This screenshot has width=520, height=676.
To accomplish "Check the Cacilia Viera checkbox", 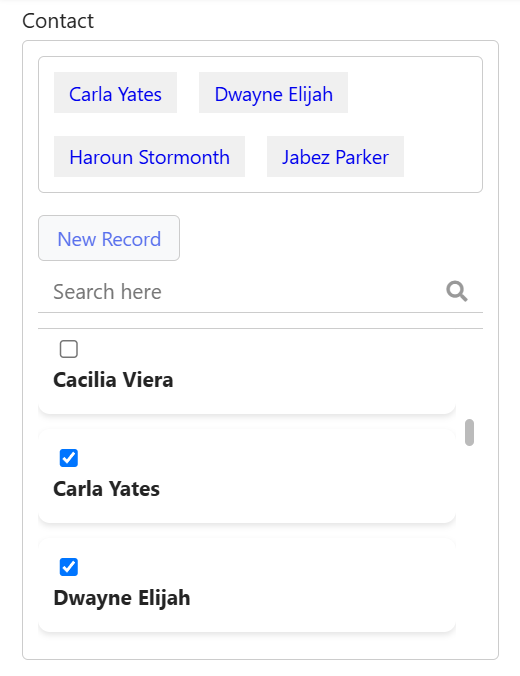I will coord(69,349).
